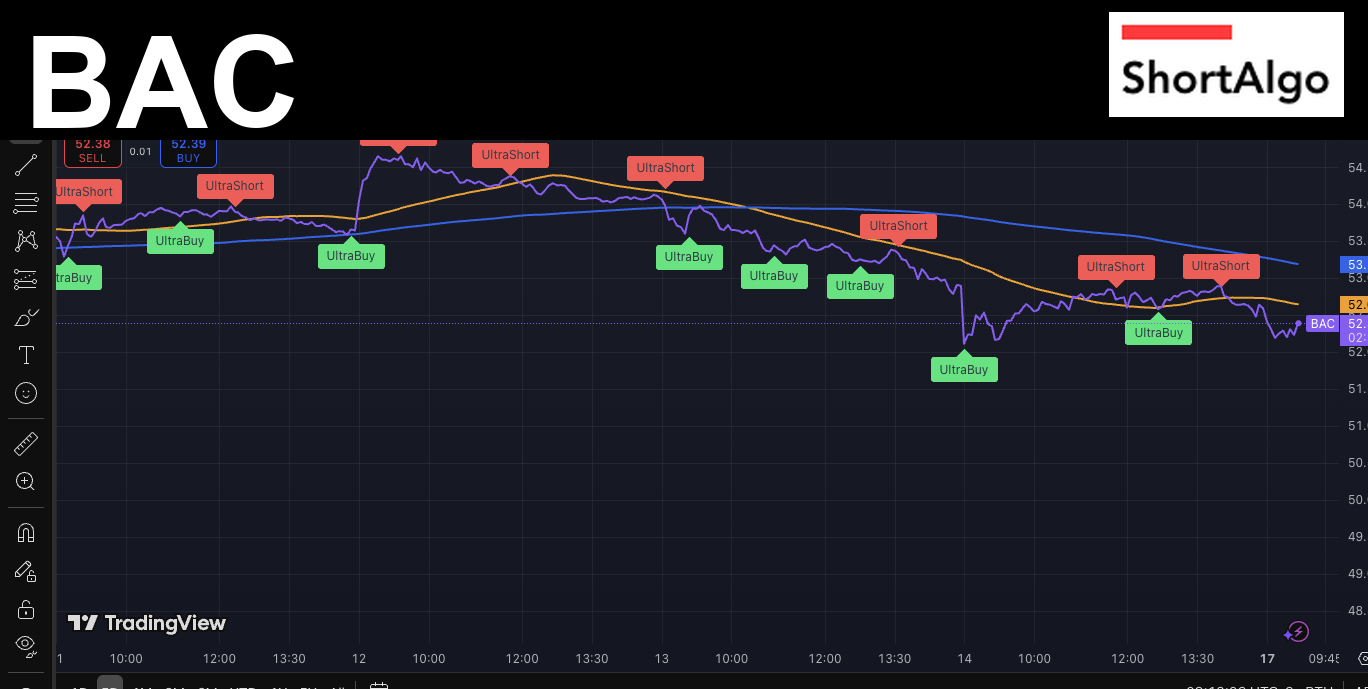Image resolution: width=1368 pixels, height=689 pixels.
Task: Click the orange moving average price tag
Action: click(x=1354, y=304)
